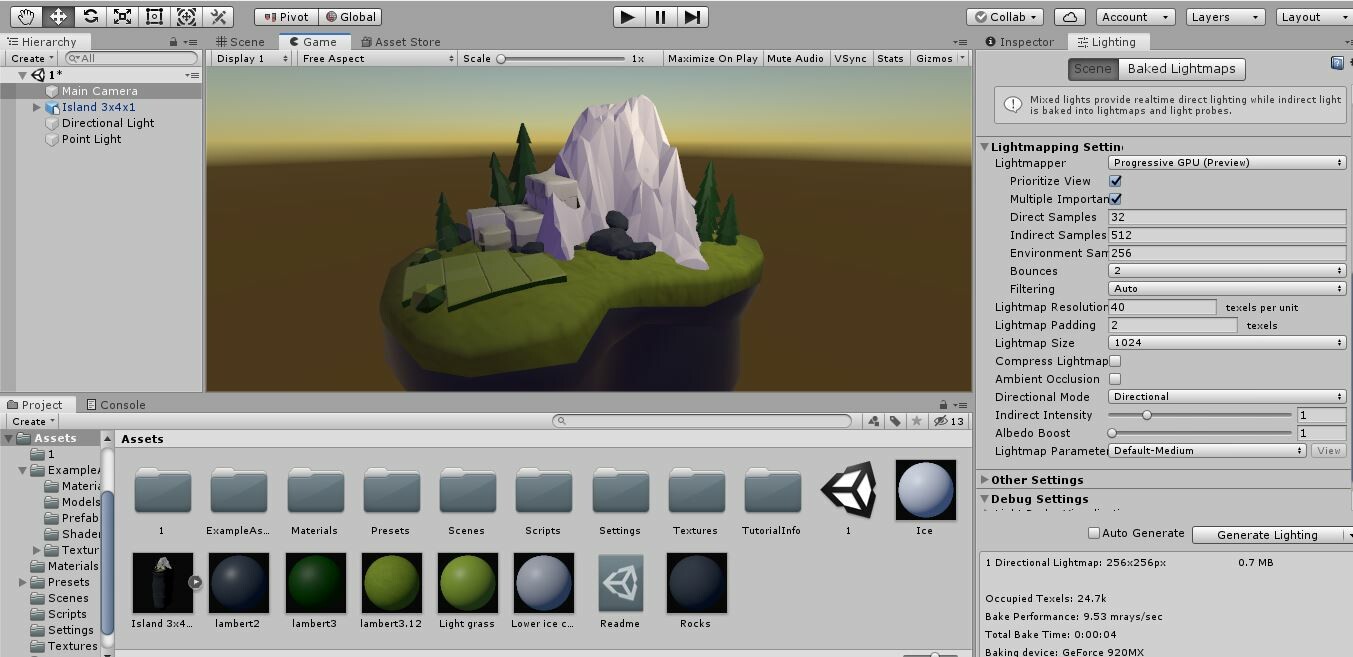Switch to the Baked Lightmaps tab
The image size is (1353, 657).
1181,69
